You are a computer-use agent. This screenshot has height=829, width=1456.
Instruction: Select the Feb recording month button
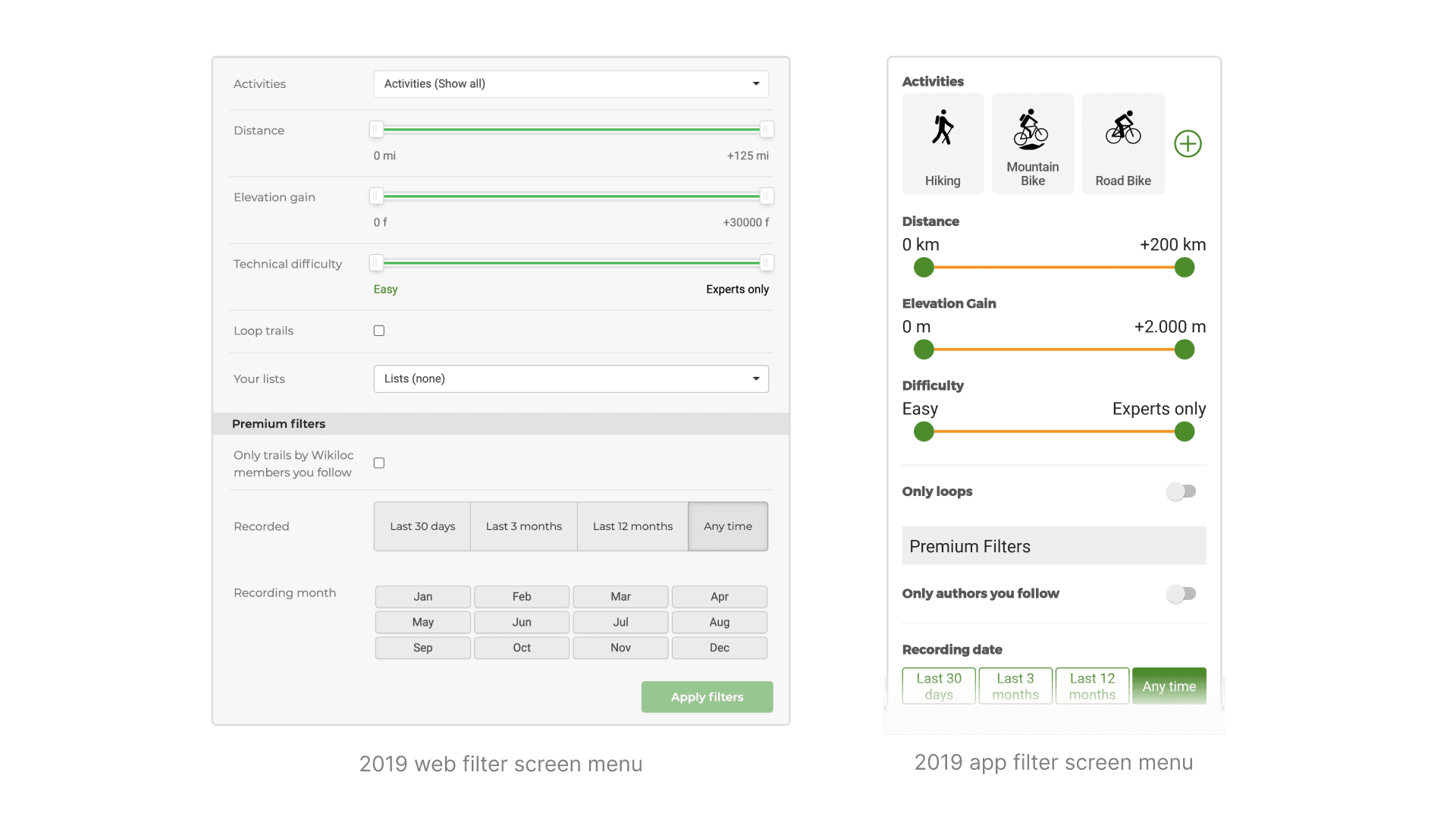pos(522,597)
